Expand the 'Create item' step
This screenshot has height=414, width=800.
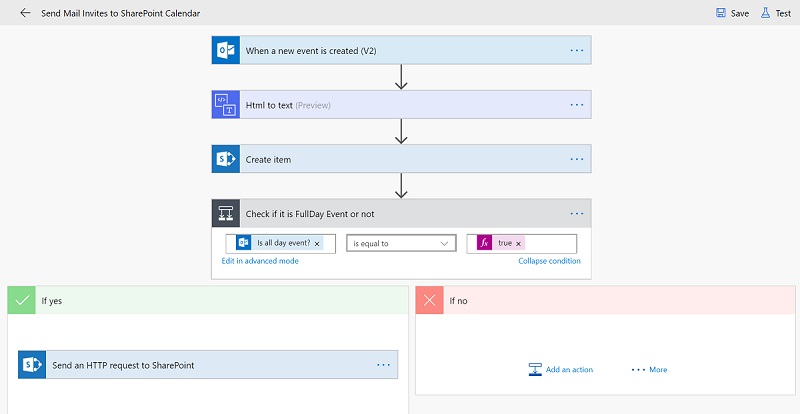402,159
